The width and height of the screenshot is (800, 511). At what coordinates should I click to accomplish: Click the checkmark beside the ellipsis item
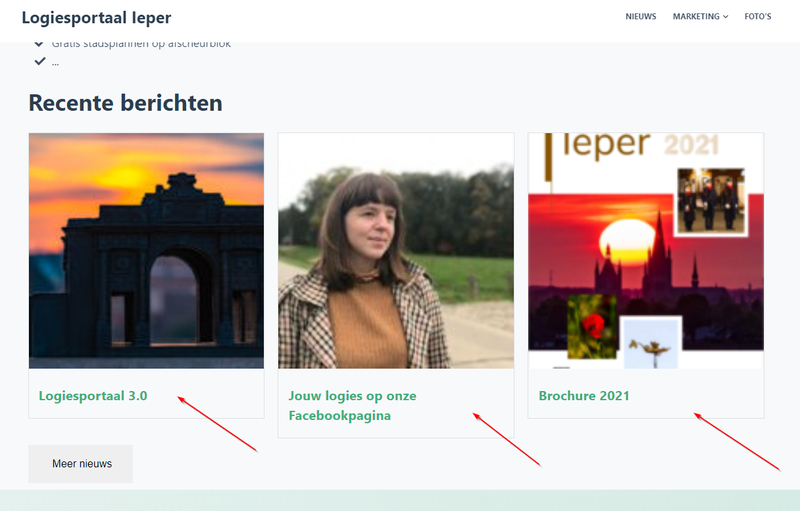coord(39,61)
